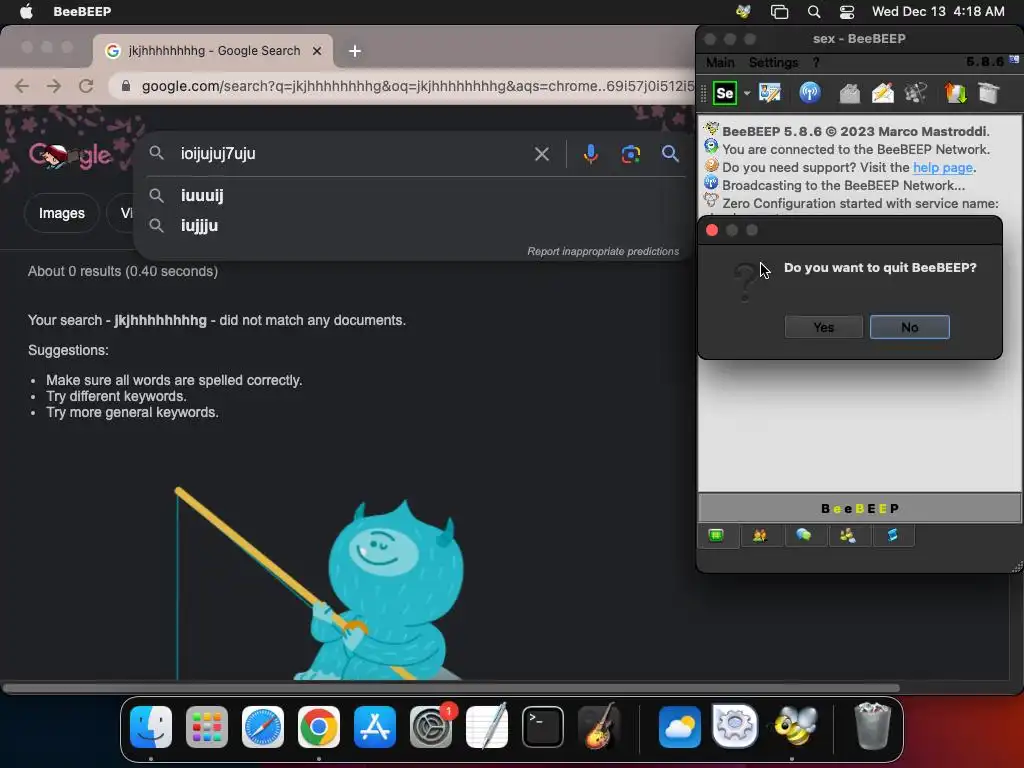
Task: Close the quit dialog with the red button
Action: (x=712, y=230)
